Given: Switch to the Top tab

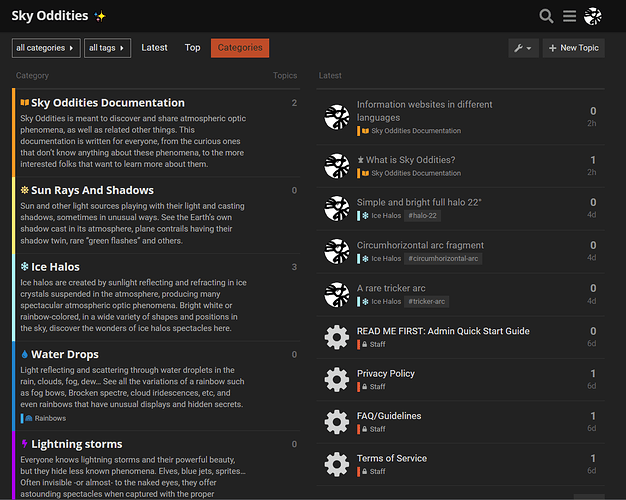Looking at the screenshot, I should 192,48.
